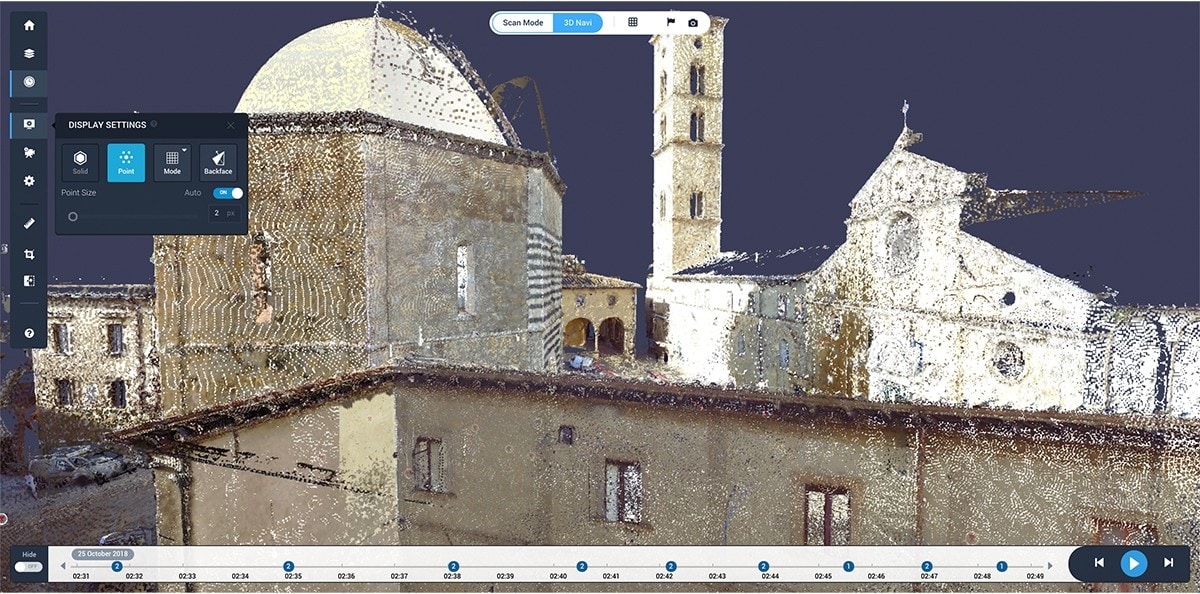Select the ruler measurement tool
Image resolution: width=1200 pixels, height=594 pixels.
(29, 224)
